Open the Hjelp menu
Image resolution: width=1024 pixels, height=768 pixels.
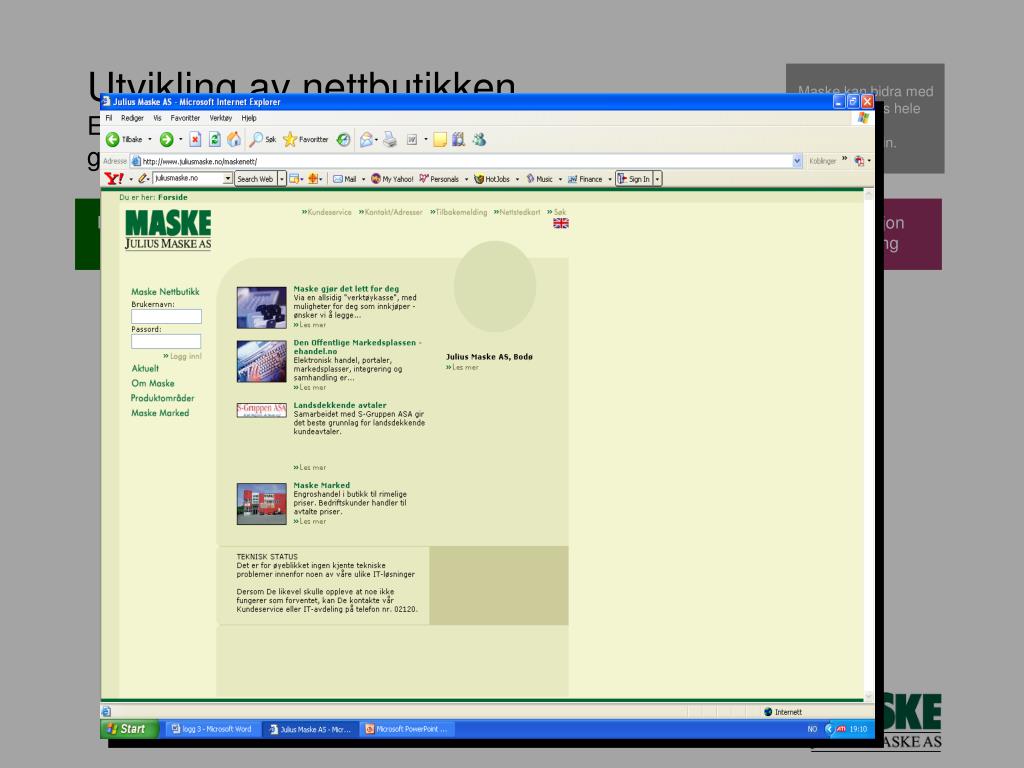(x=249, y=118)
